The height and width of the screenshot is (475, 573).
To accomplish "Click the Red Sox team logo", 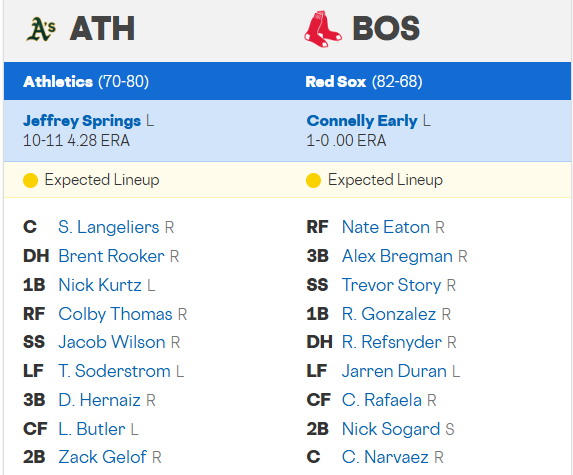I will 323,29.
